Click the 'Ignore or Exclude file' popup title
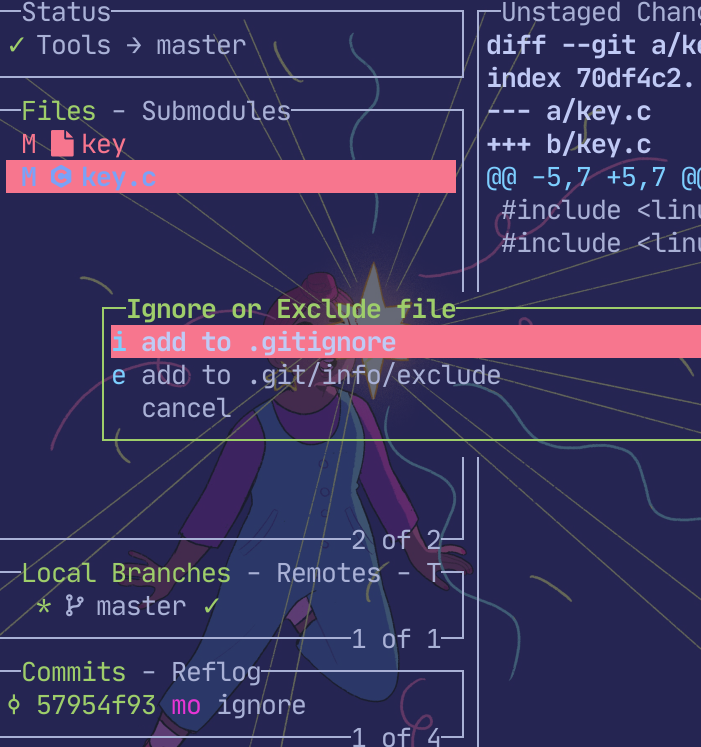The image size is (701, 747). click(291, 309)
